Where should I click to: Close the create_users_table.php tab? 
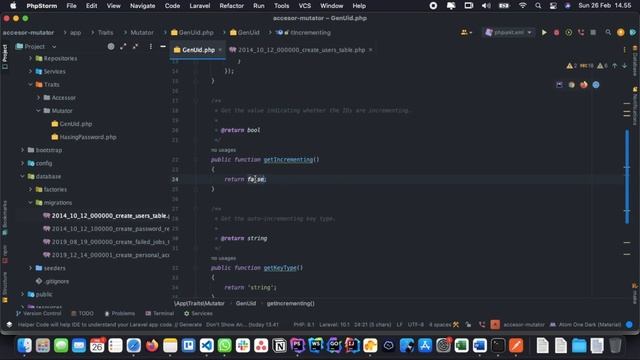point(370,50)
